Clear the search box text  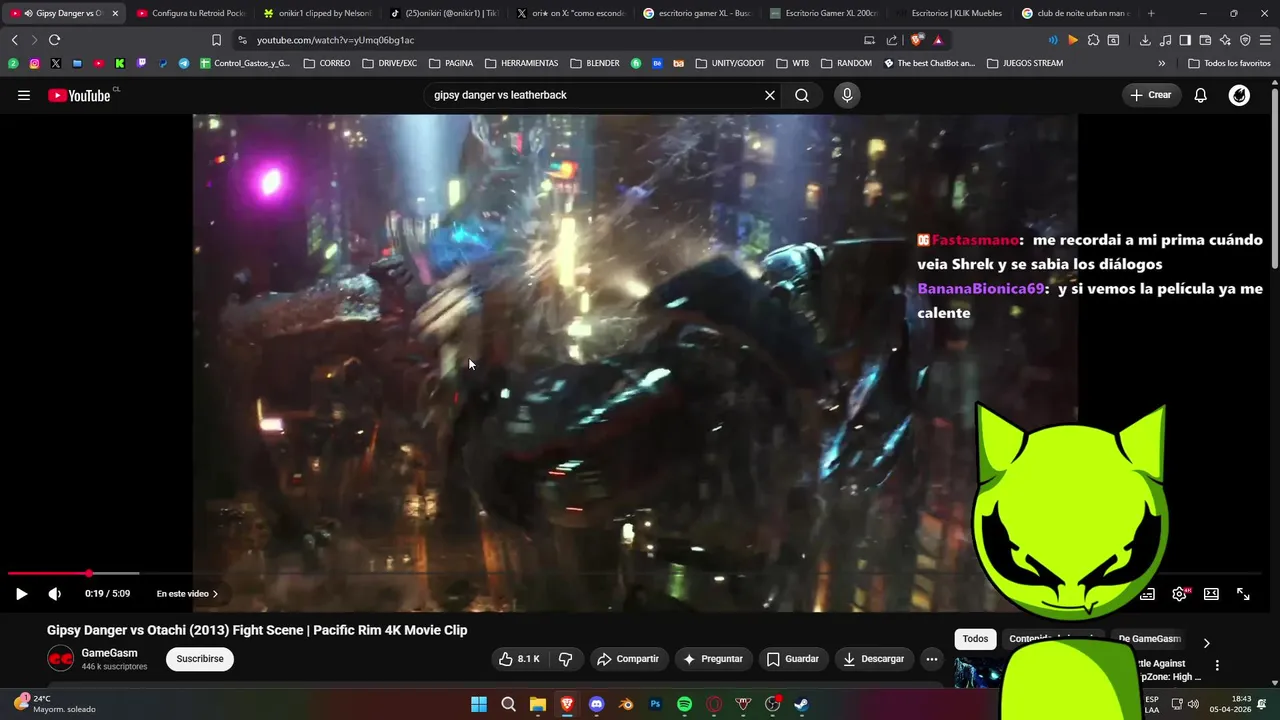coord(770,95)
